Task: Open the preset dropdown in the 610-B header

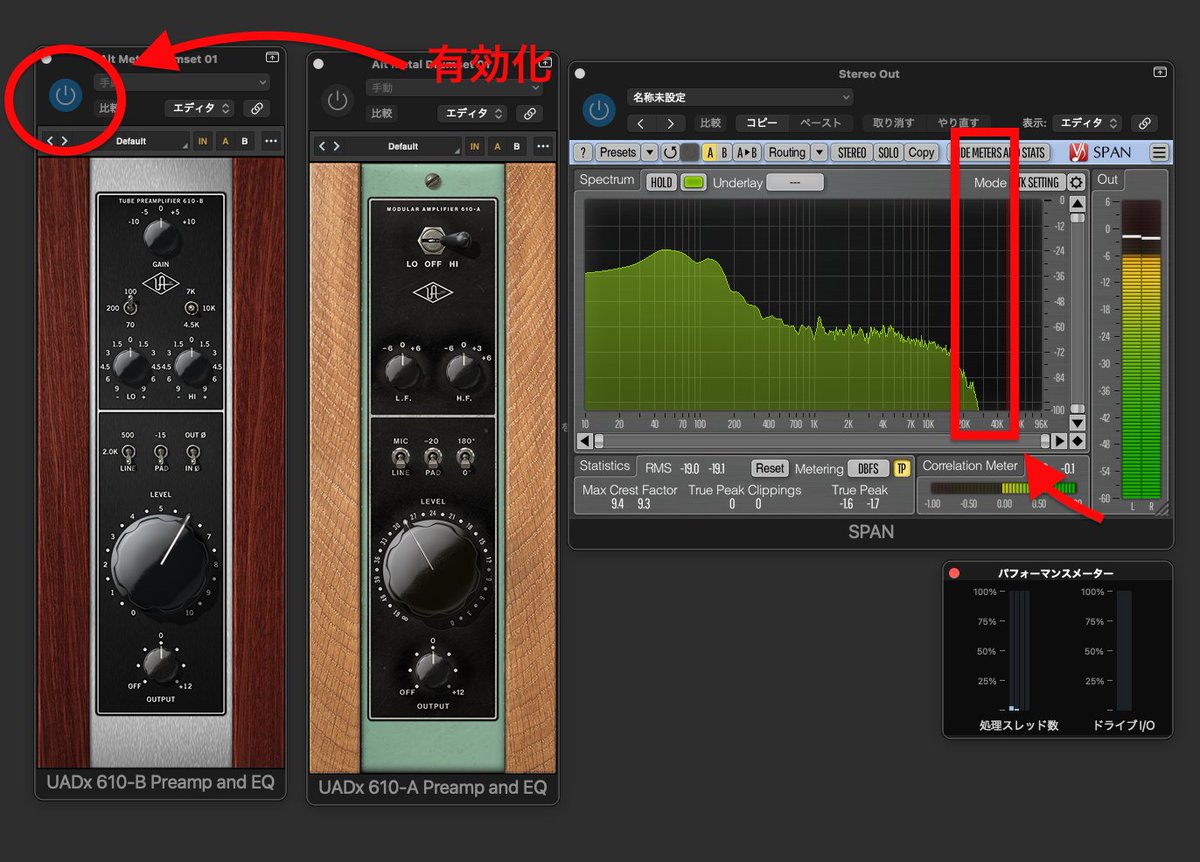Action: (182, 82)
